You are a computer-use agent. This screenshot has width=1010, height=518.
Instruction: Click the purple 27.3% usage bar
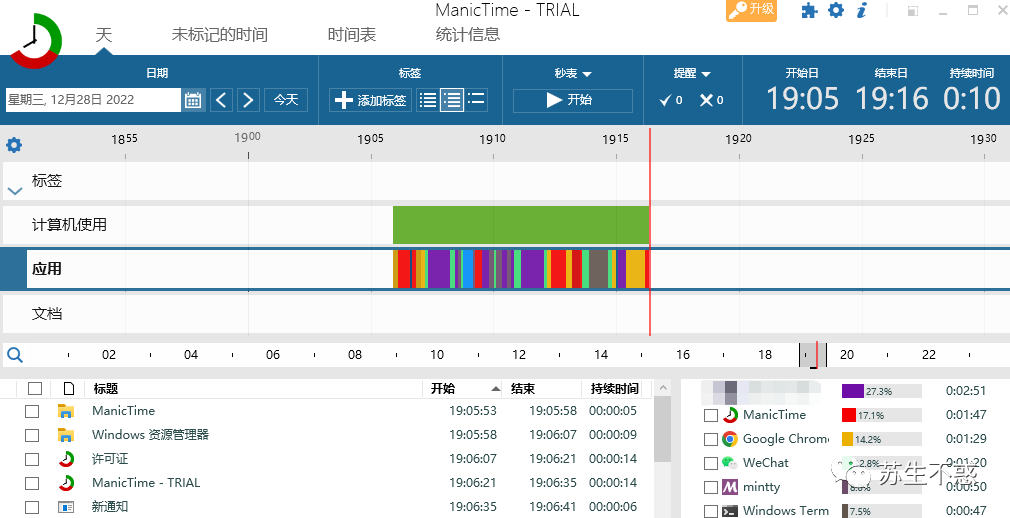(853, 391)
